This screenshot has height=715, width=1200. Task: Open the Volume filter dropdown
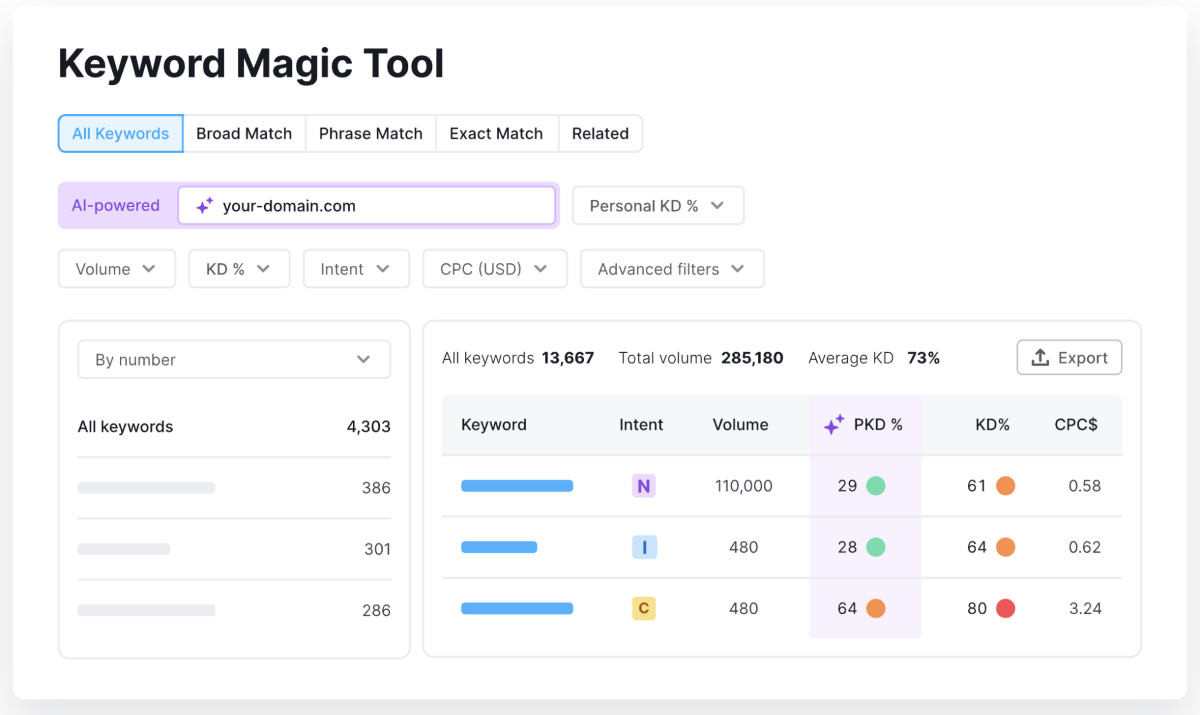[116, 268]
